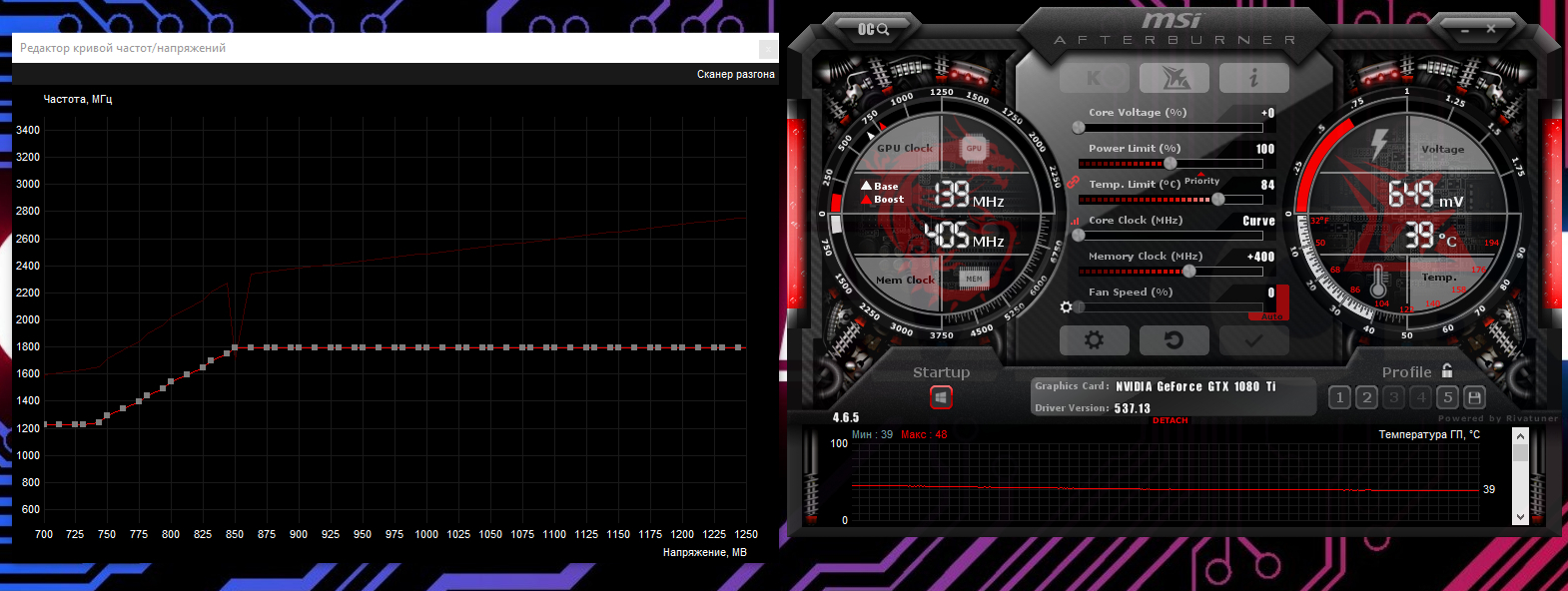1568x591 pixels.
Task: Adjust the Core Voltage slider handle
Action: (1079, 127)
